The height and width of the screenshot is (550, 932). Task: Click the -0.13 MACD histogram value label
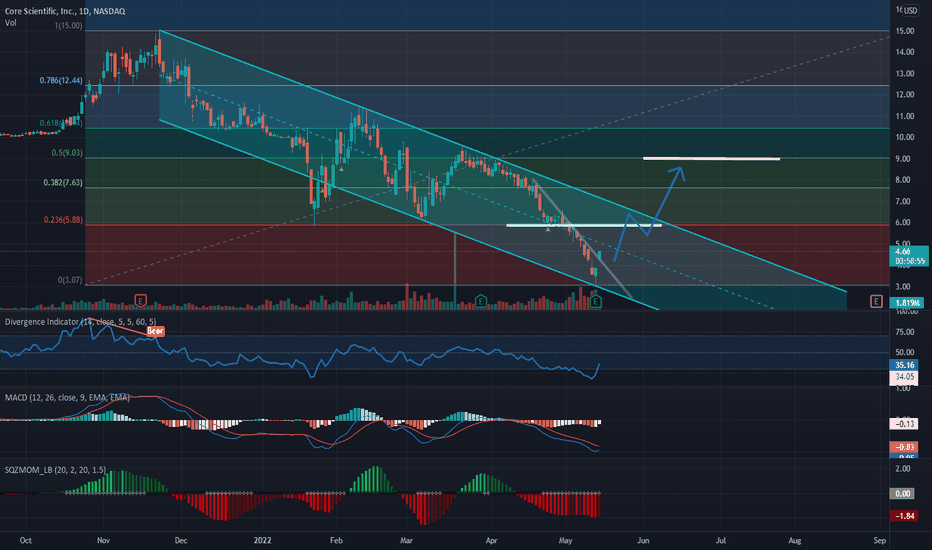click(x=904, y=424)
